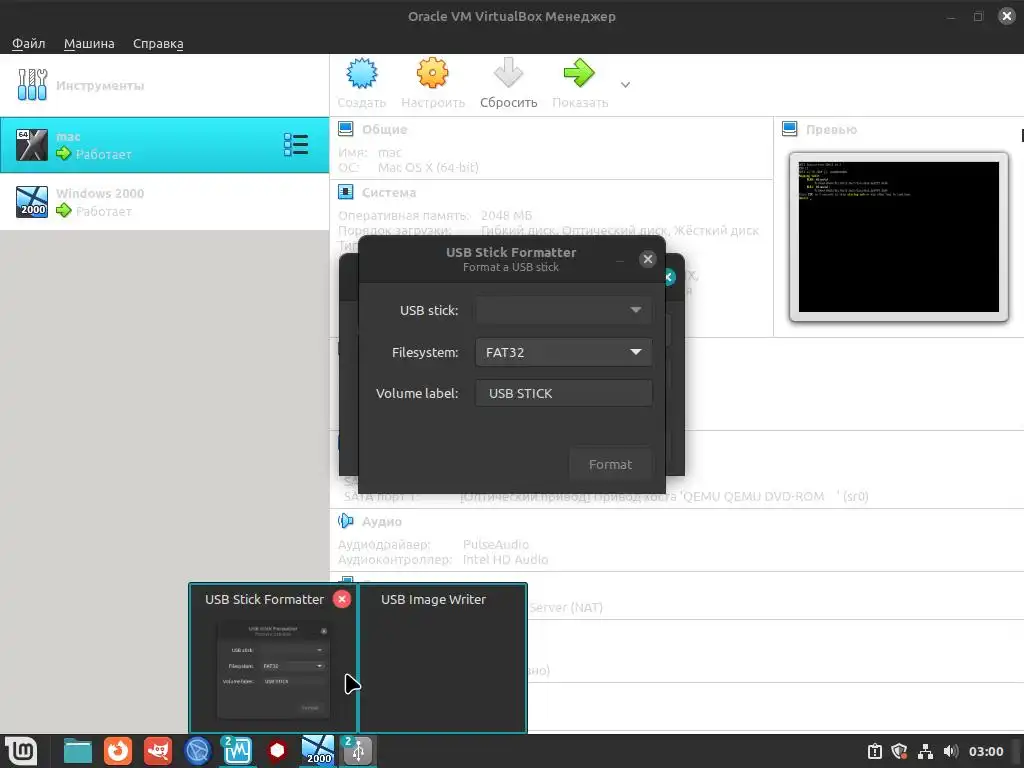Image resolution: width=1024 pixels, height=768 pixels.
Task: Close the USB Stick Formatter dialog
Action: pos(648,259)
